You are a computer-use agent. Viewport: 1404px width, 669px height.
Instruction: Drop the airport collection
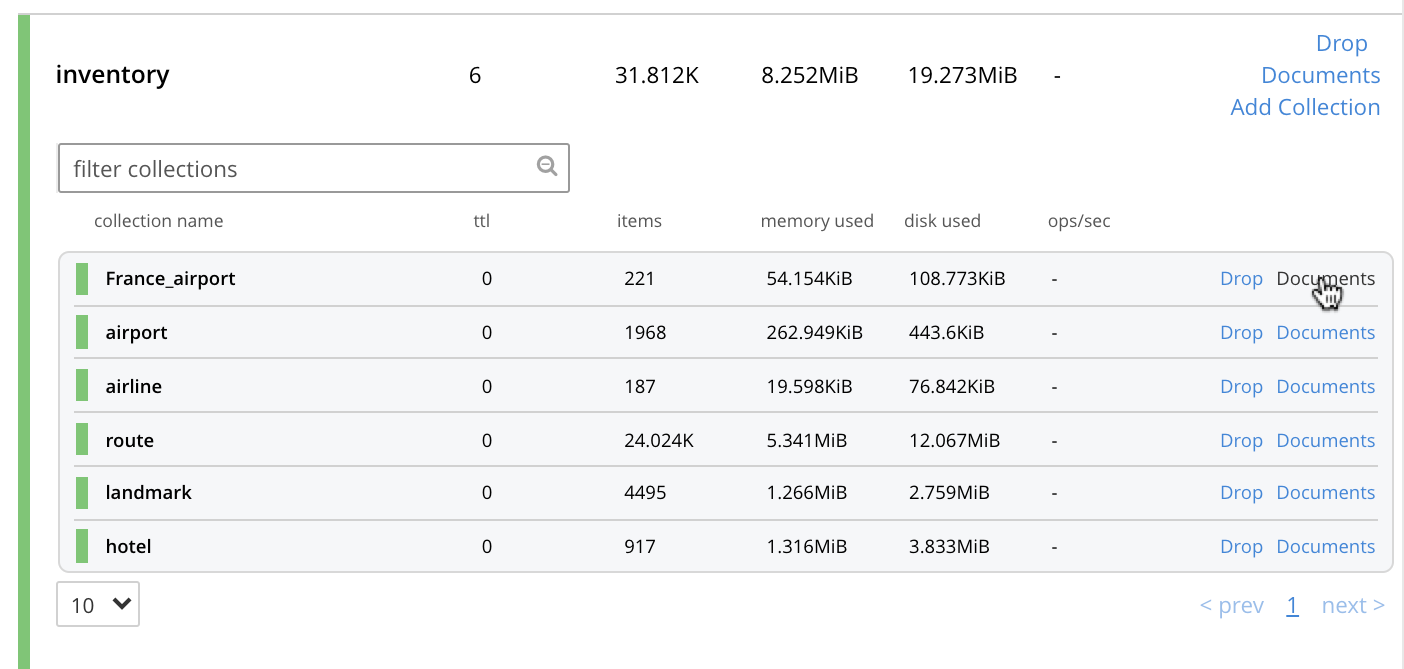(x=1241, y=333)
